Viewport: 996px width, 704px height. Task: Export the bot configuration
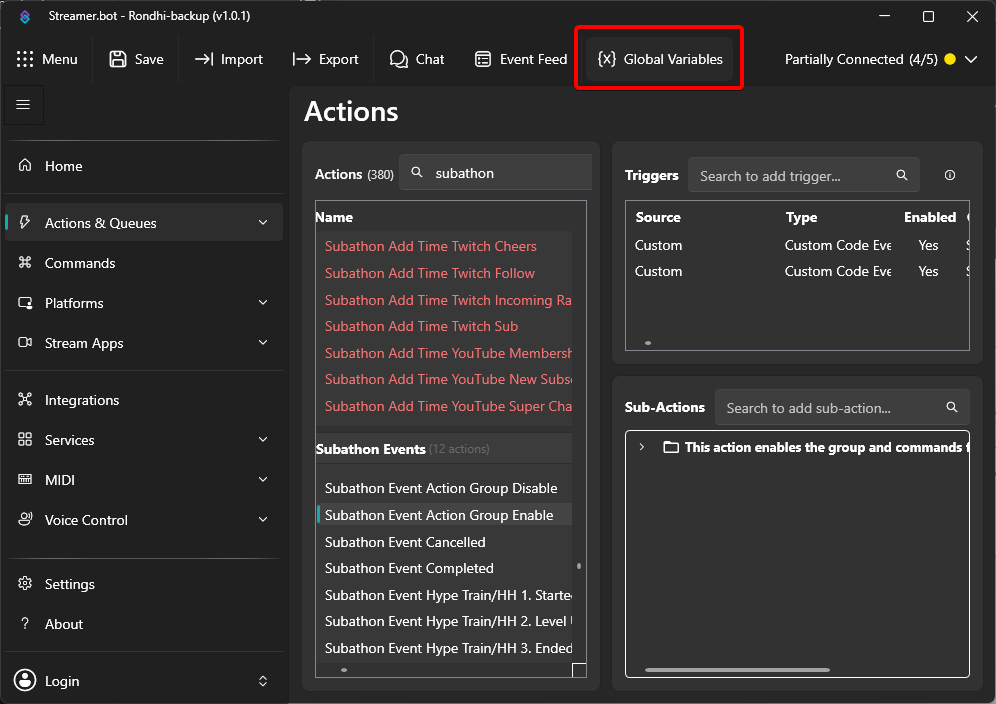point(325,58)
